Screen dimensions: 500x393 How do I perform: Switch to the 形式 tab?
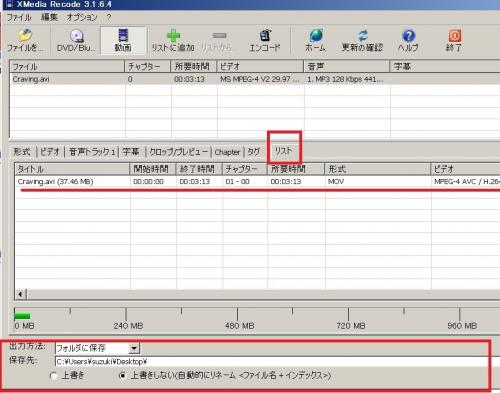(22, 152)
